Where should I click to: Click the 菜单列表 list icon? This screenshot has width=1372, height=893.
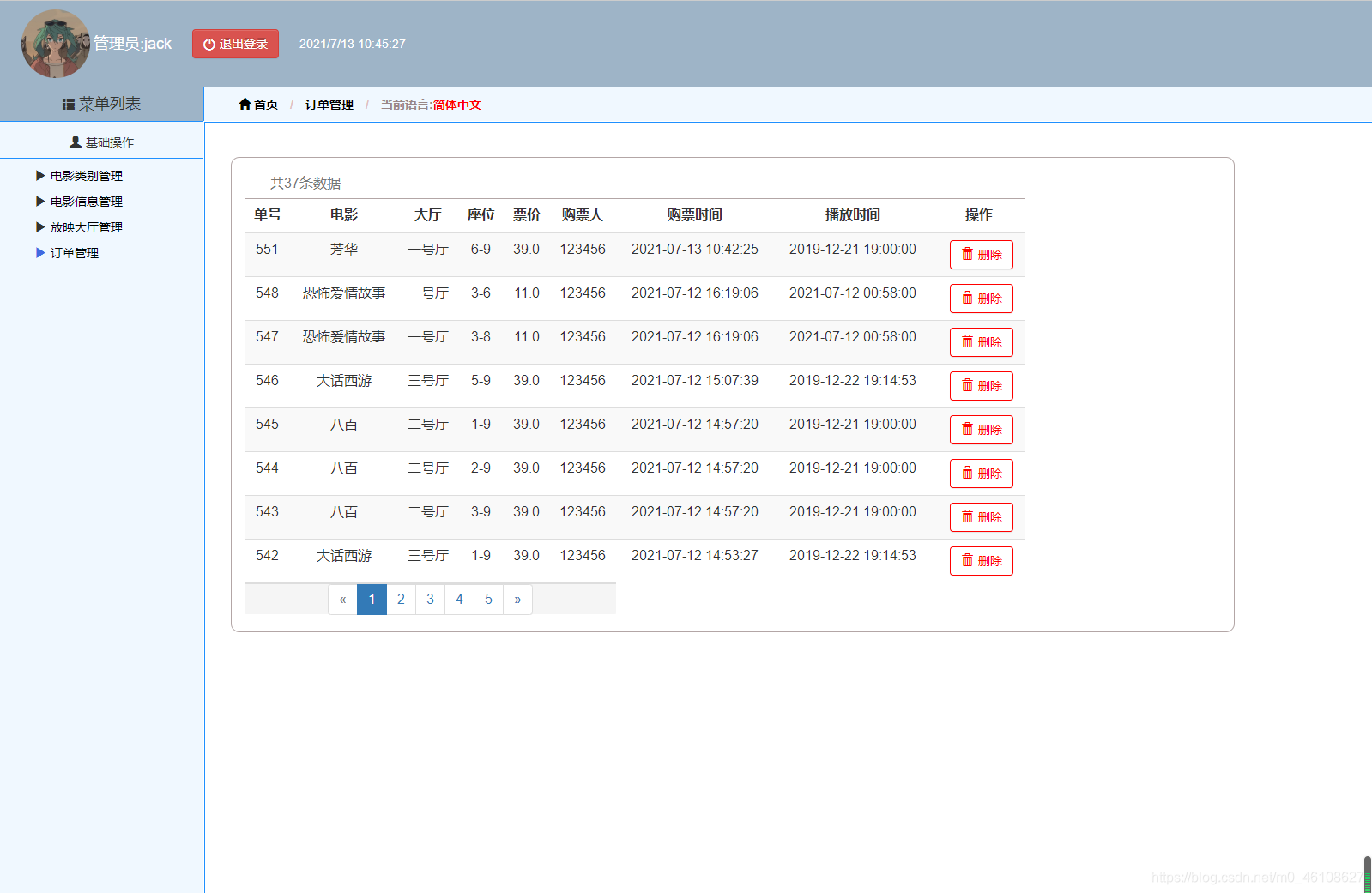(69, 105)
